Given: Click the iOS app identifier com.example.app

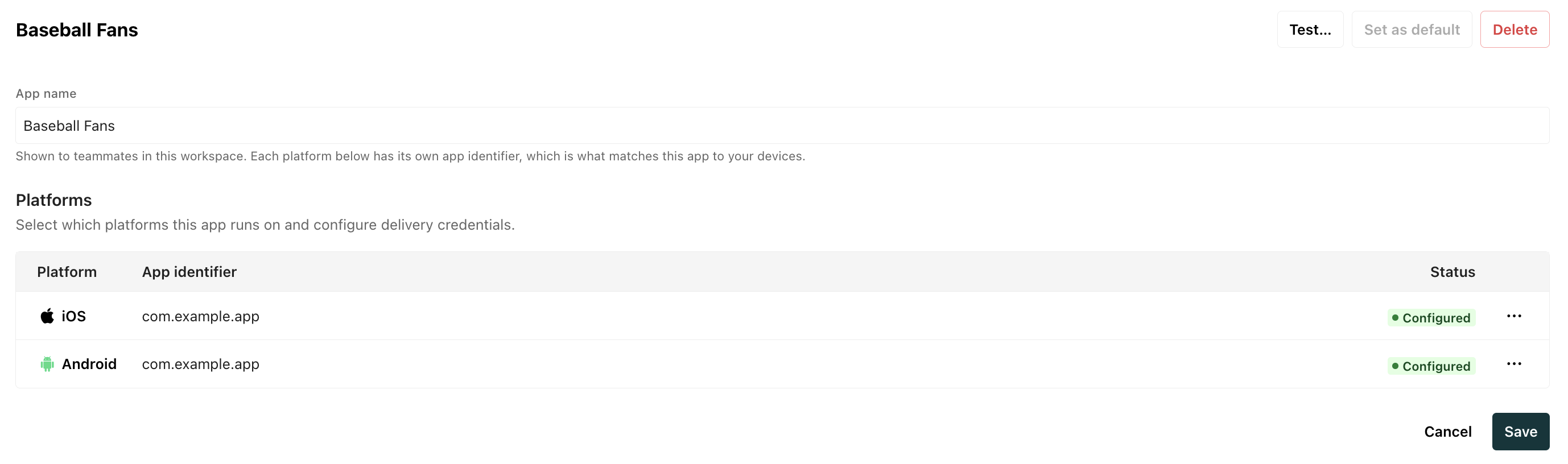Looking at the screenshot, I should 200,316.
